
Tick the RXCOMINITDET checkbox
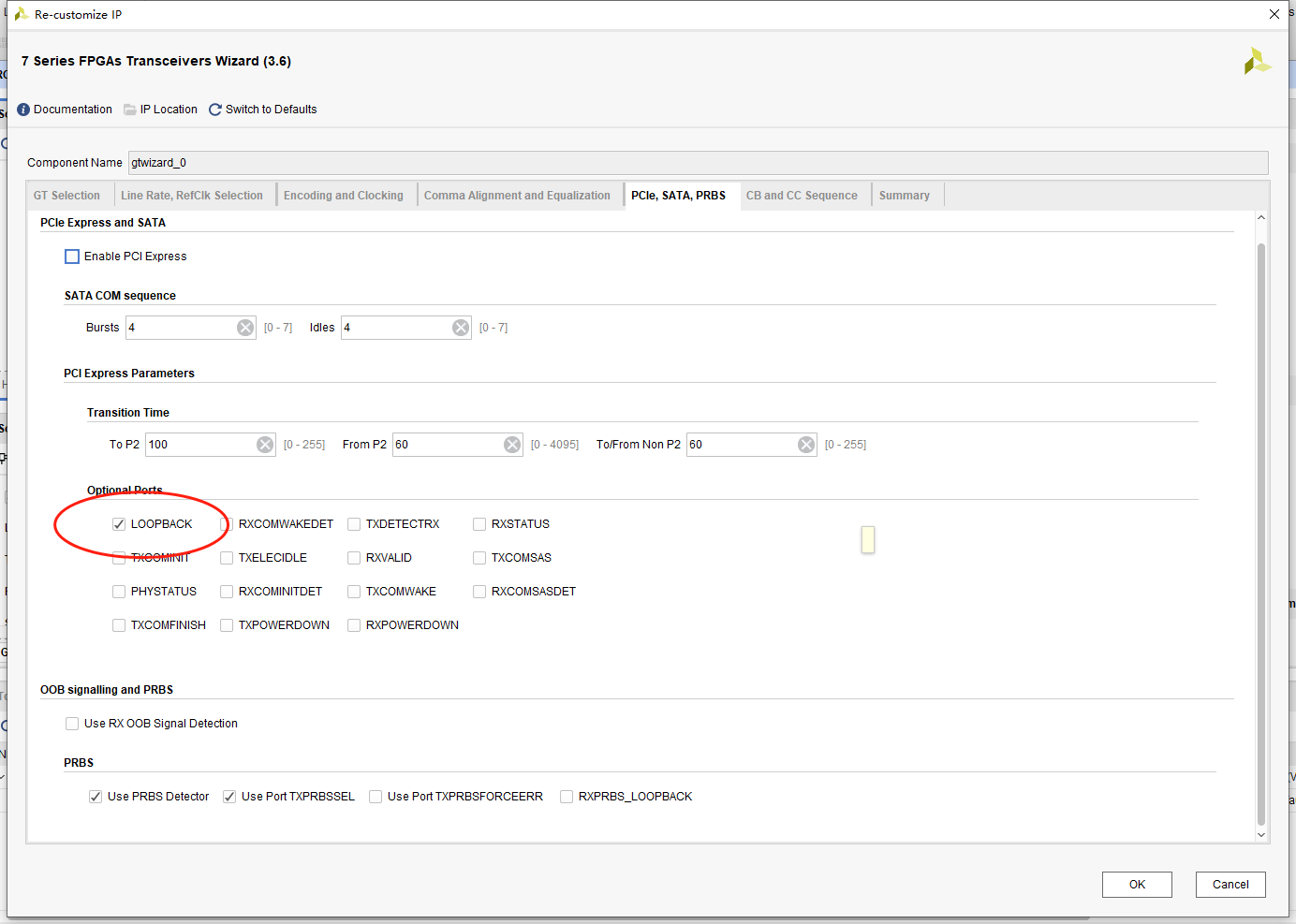[x=227, y=592]
